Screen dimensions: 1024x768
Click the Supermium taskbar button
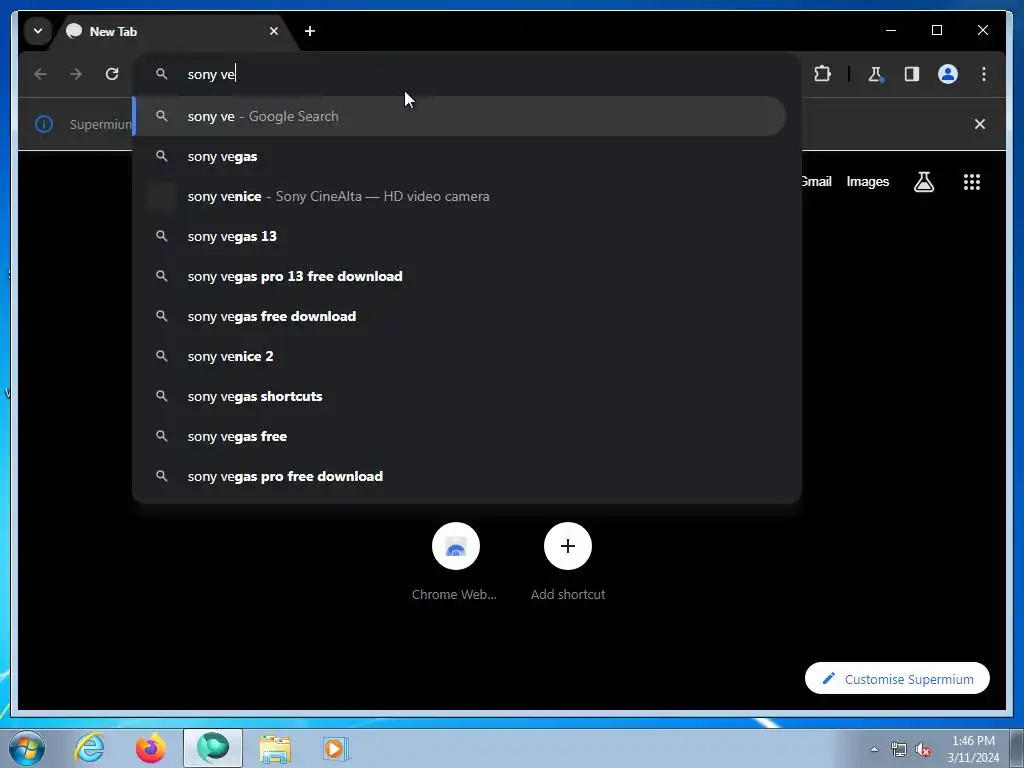click(213, 748)
